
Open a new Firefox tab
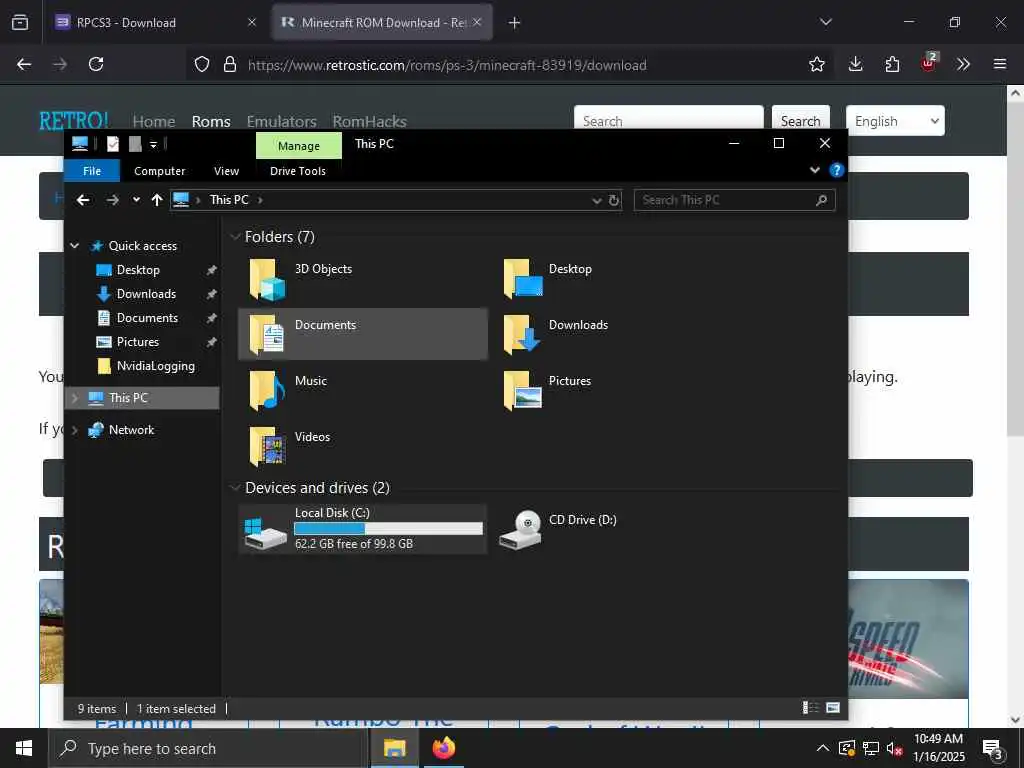coord(514,23)
